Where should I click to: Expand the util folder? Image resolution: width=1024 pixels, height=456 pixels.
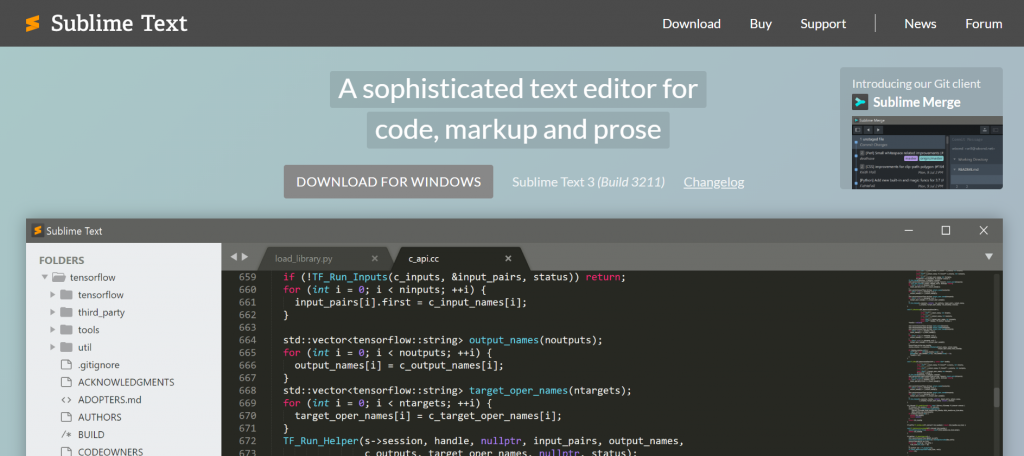[x=53, y=347]
